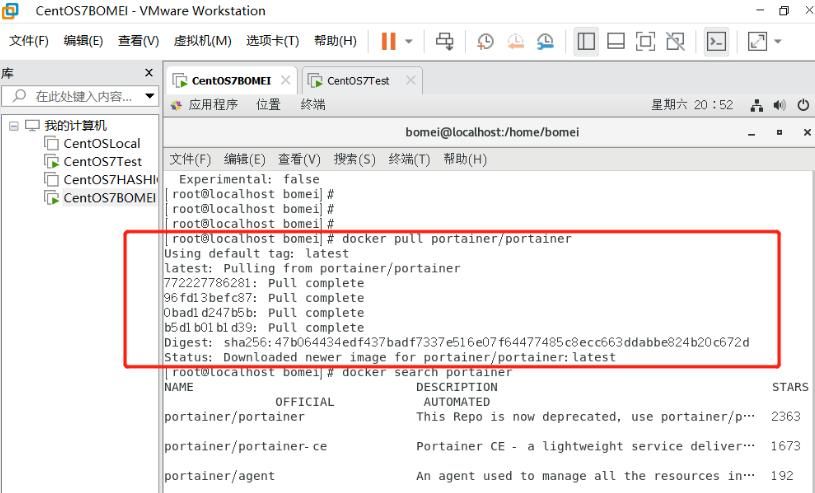Viewport: 815px width, 493px height.
Task: Maximize the bomei@localhost terminal window
Action: coord(779,133)
